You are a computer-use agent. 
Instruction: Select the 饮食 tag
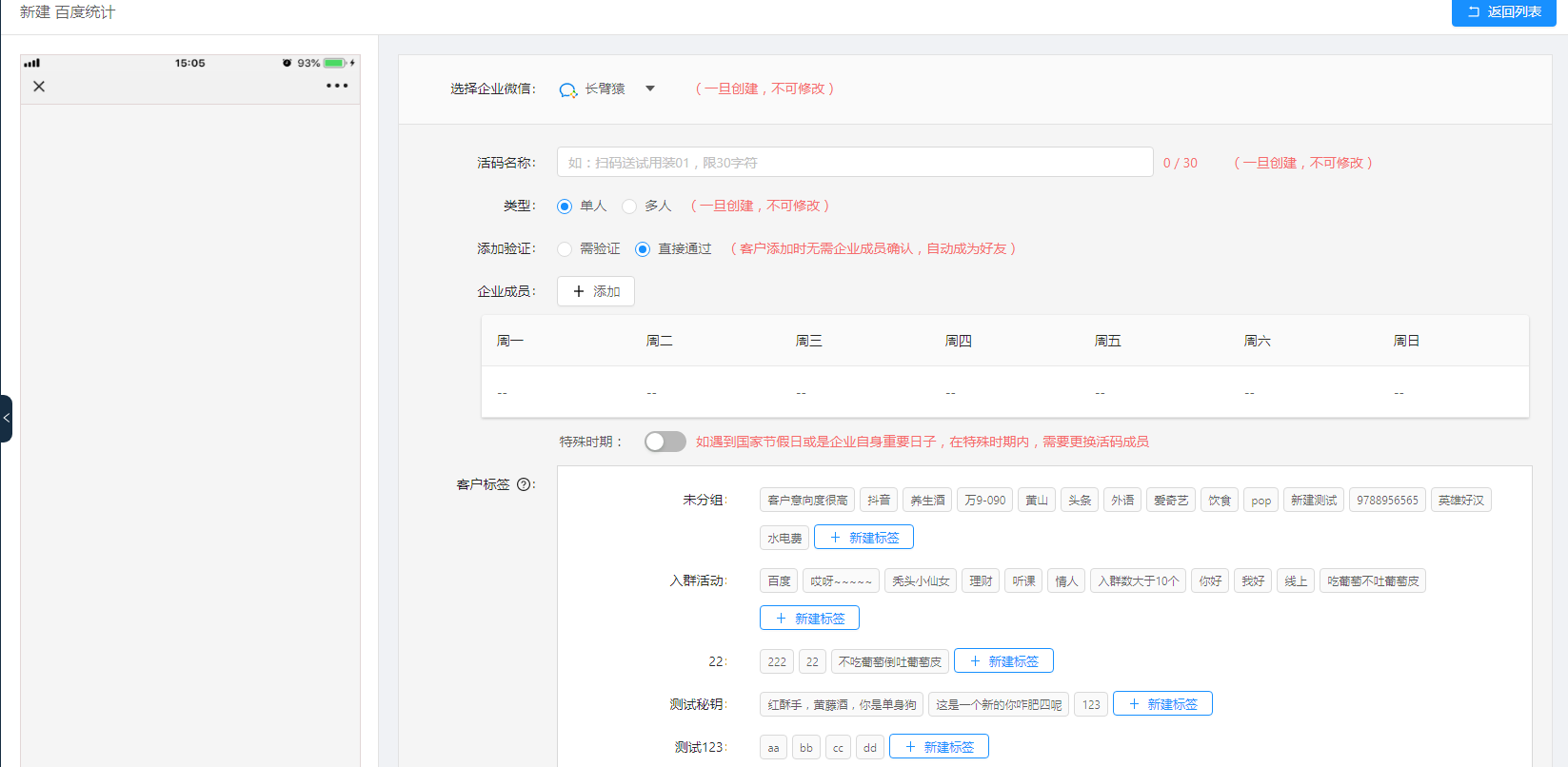[1220, 501]
